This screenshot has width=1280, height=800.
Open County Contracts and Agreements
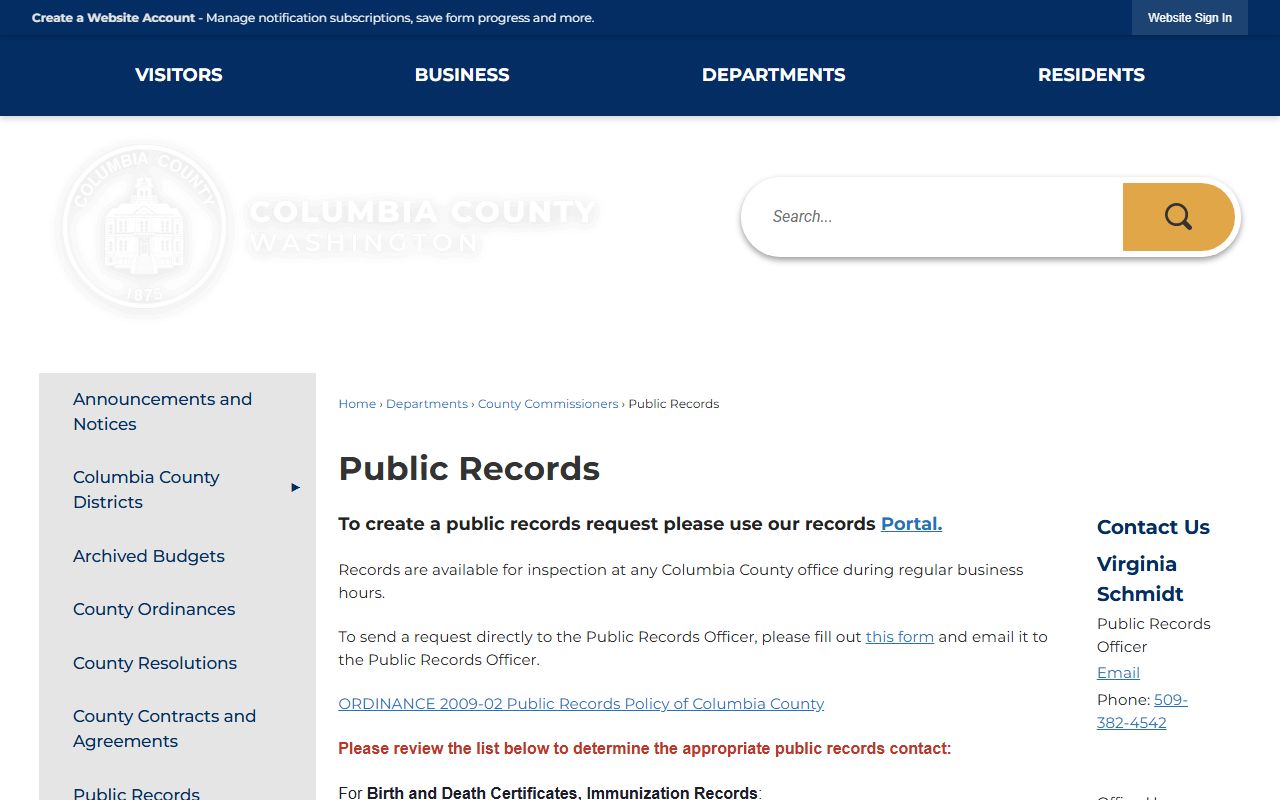(164, 728)
